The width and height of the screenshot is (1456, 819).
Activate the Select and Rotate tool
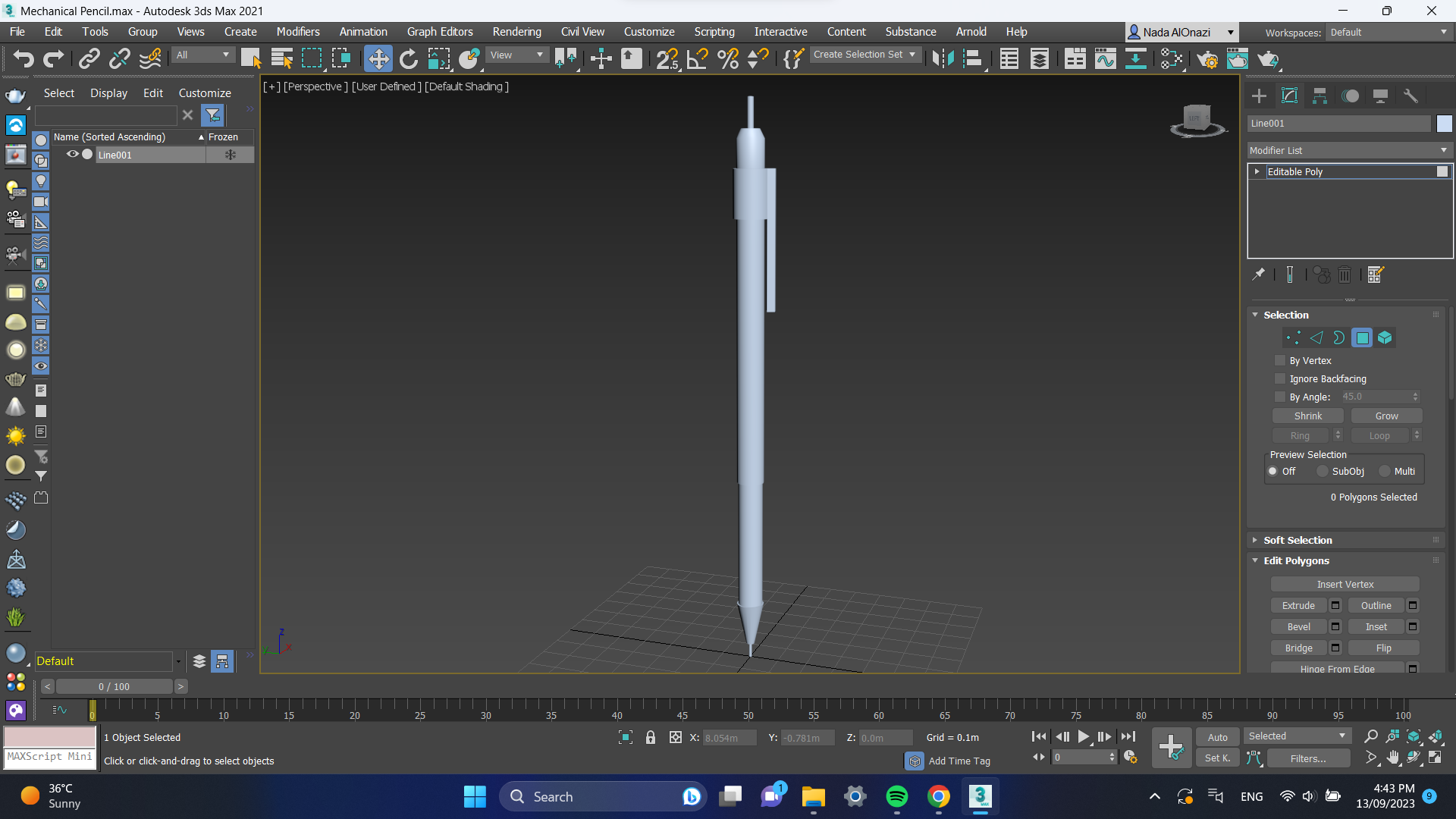tap(409, 58)
